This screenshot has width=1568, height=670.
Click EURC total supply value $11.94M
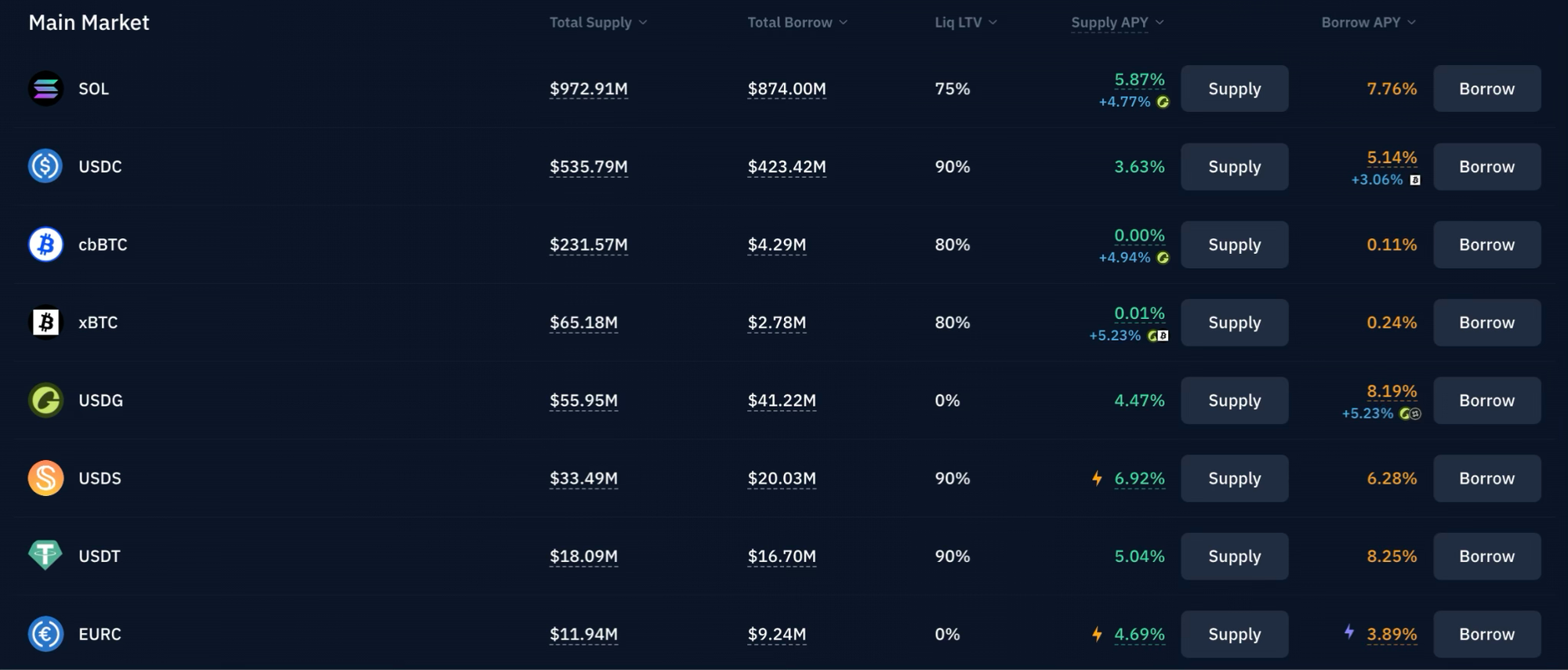coord(583,634)
